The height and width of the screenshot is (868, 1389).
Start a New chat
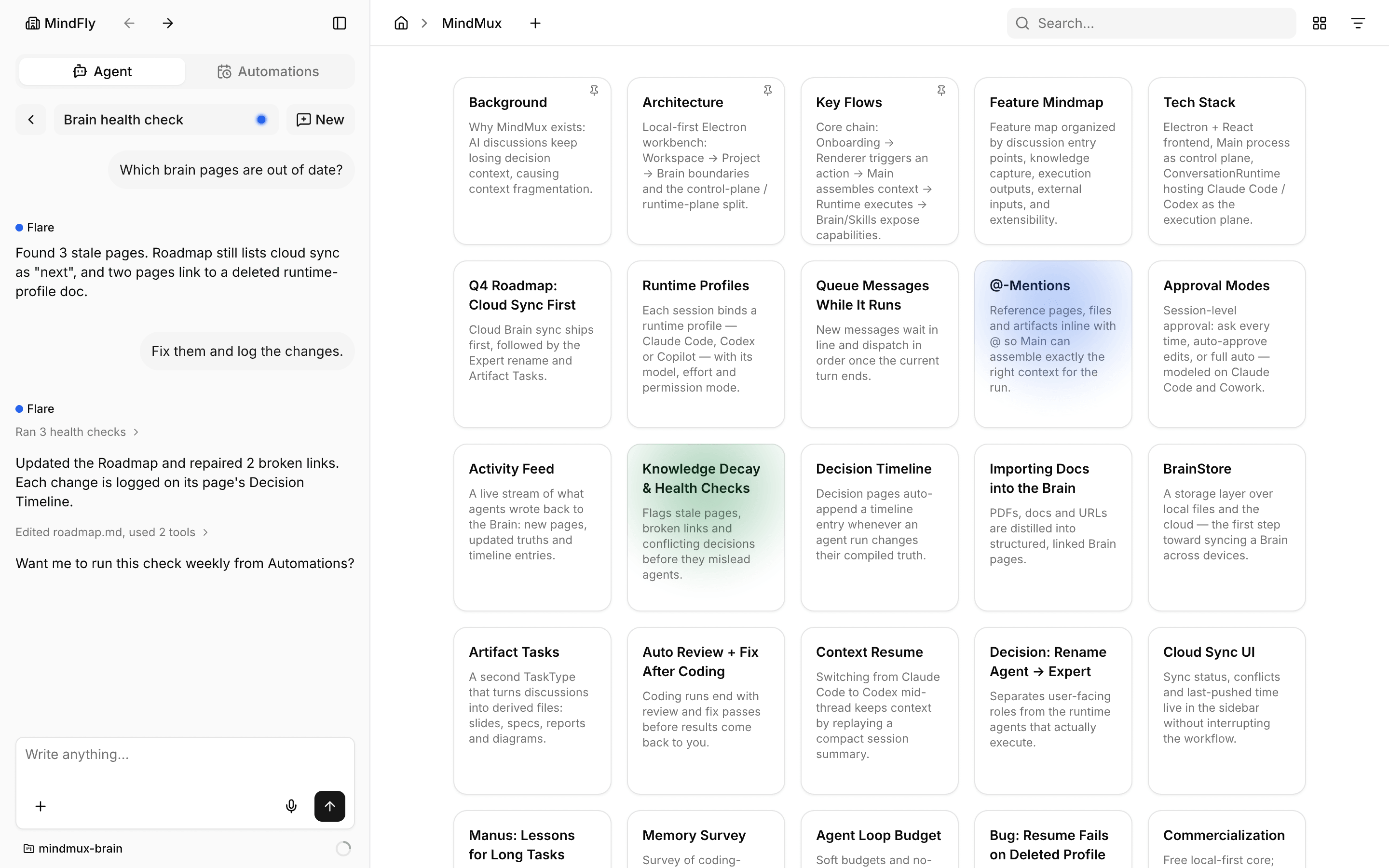(320, 120)
